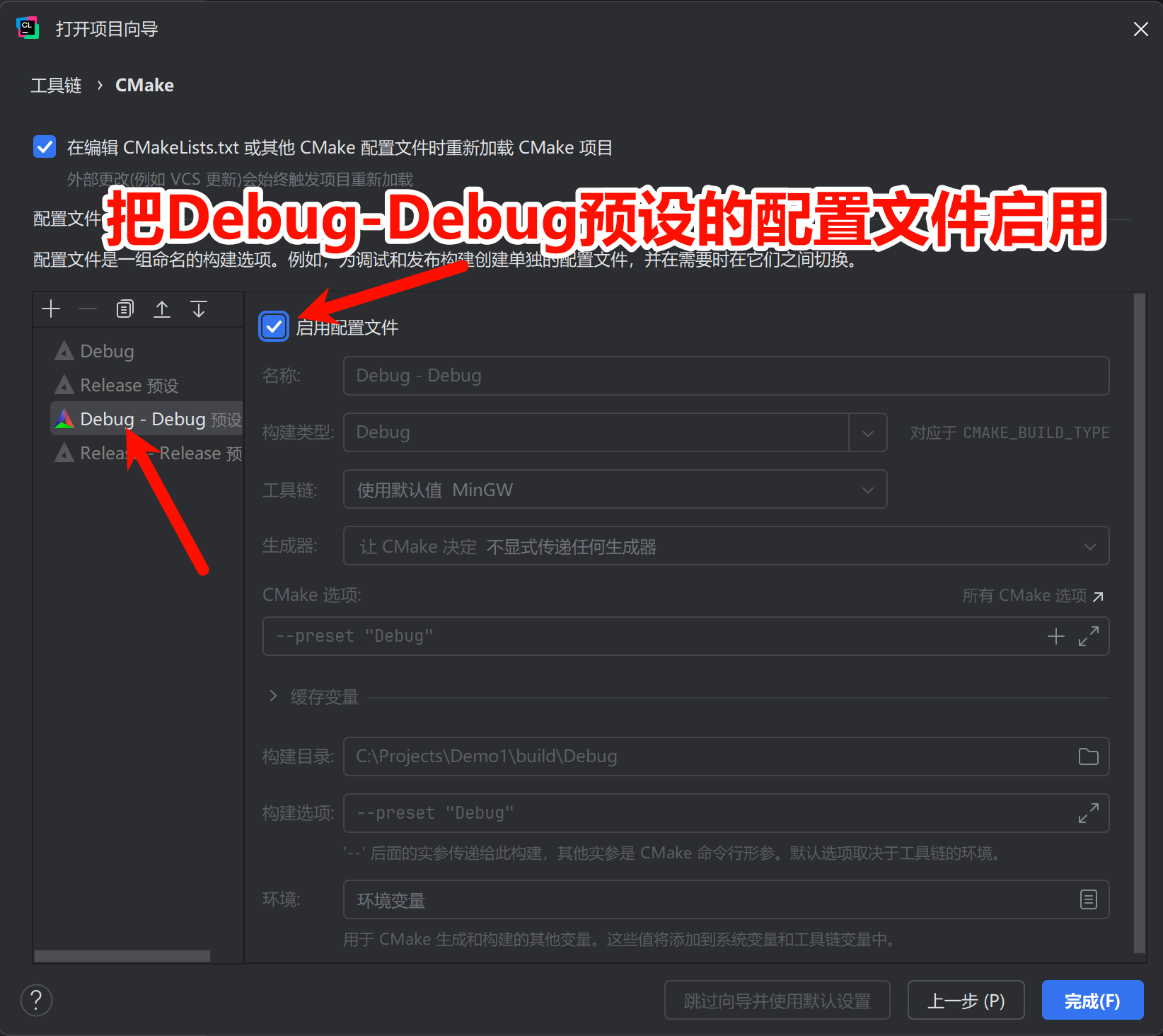Move profile down with arrow icon
Image resolution: width=1163 pixels, height=1036 pixels.
click(x=199, y=309)
